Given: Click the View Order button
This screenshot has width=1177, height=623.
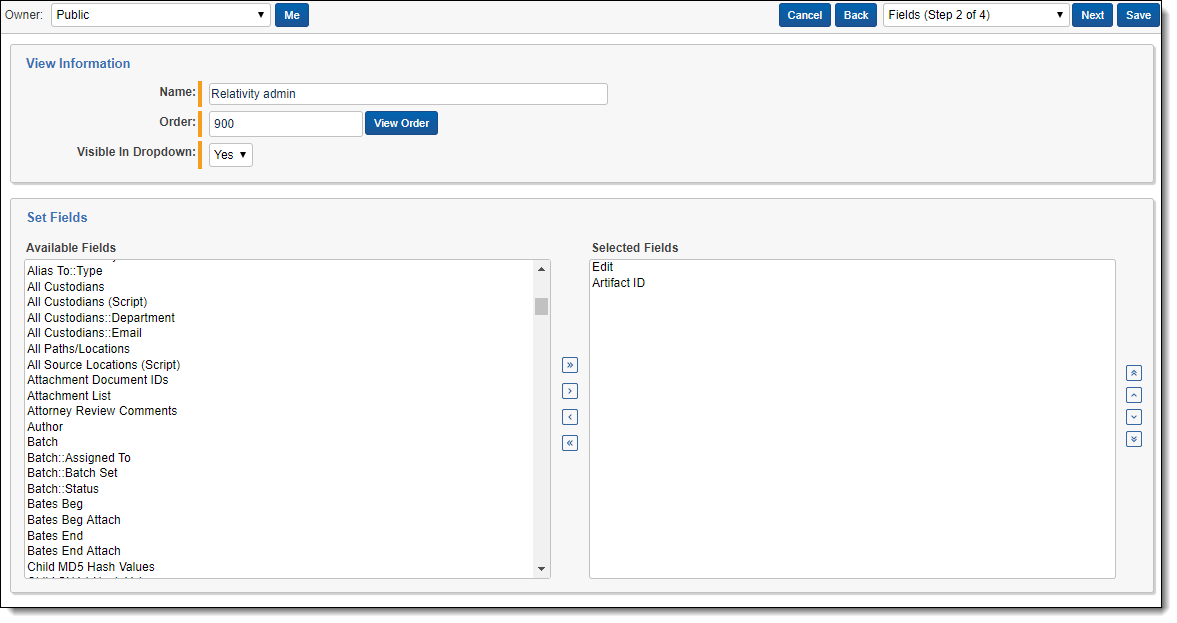Looking at the screenshot, I should pyautogui.click(x=401, y=123).
